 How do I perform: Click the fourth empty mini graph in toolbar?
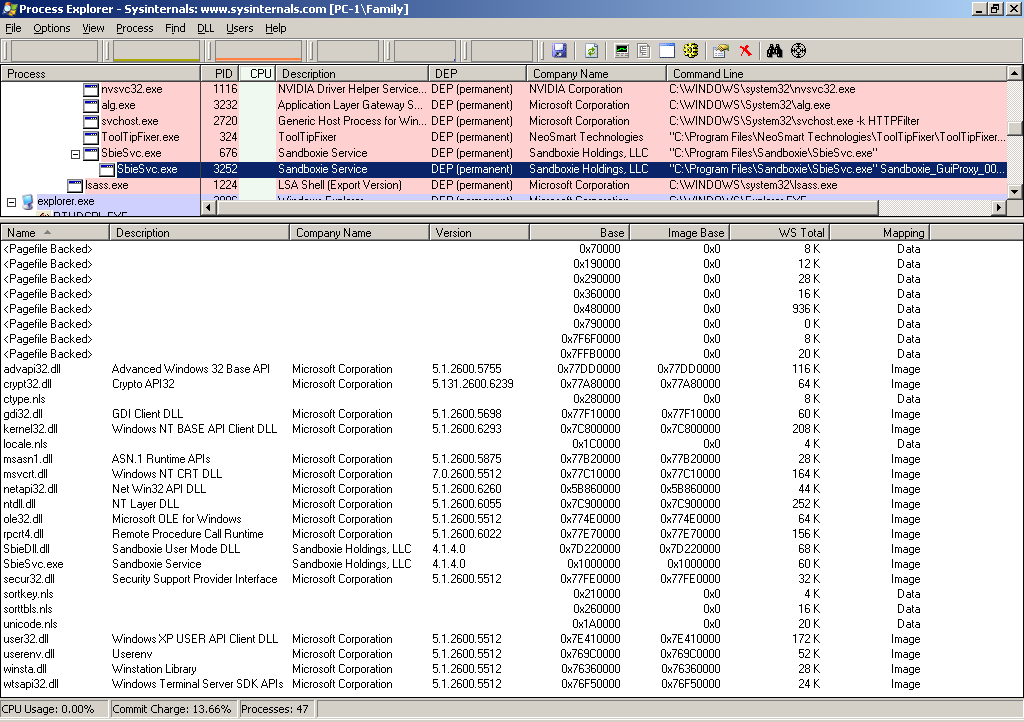tap(348, 51)
